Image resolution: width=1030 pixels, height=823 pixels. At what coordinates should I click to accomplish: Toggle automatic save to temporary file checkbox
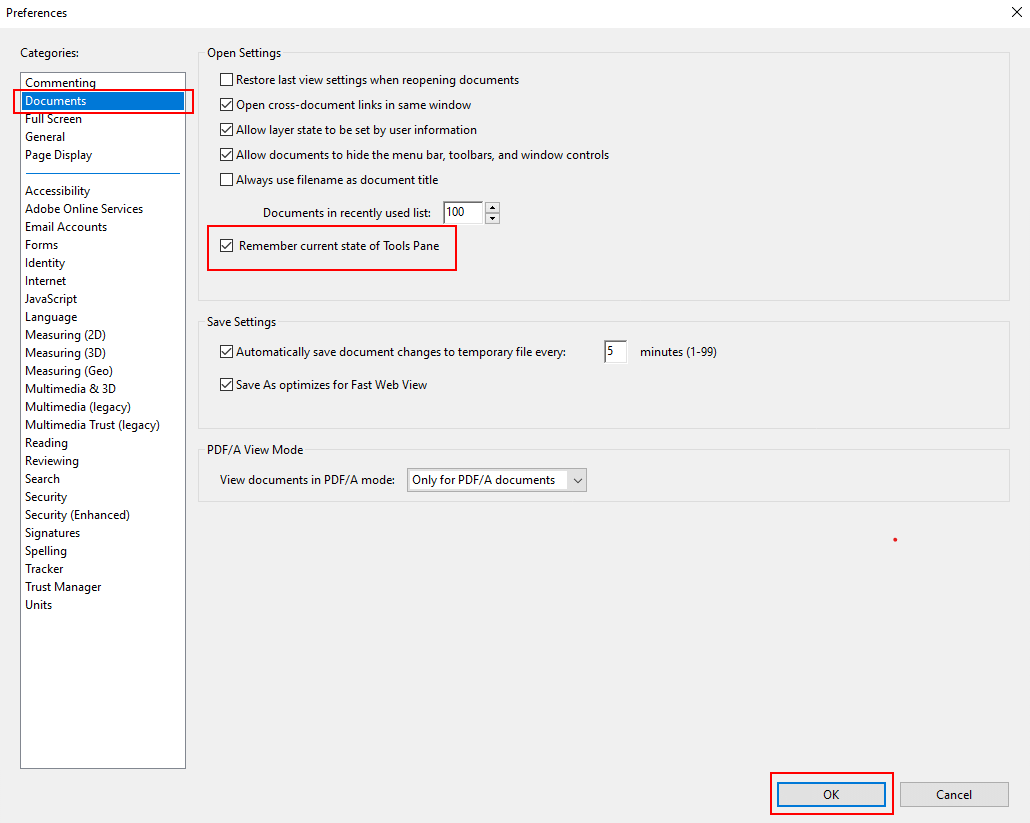[226, 352]
